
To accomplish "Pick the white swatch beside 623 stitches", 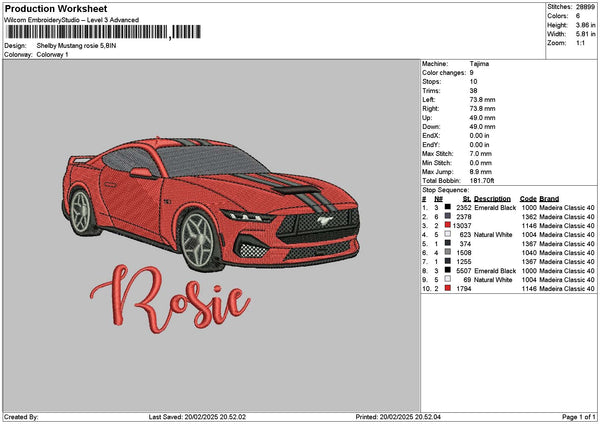I will point(447,234).
